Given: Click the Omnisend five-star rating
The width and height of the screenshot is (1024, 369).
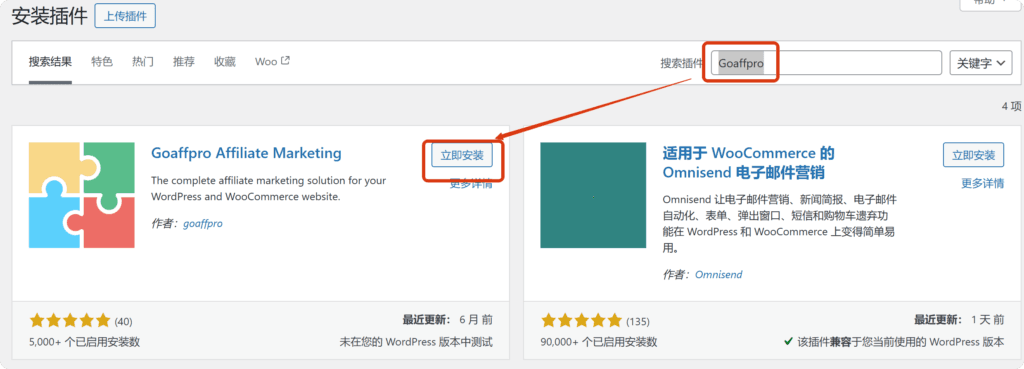Looking at the screenshot, I should (582, 321).
